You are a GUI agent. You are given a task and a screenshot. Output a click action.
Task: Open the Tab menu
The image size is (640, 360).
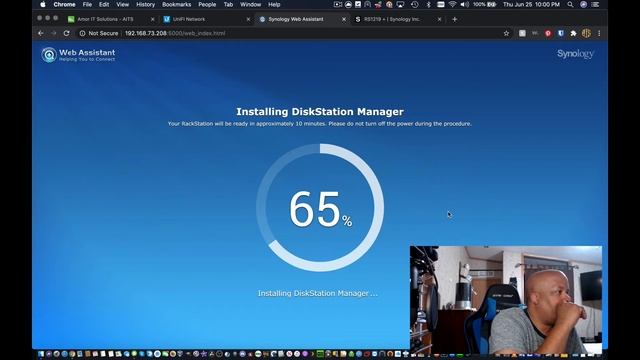pos(228,4)
